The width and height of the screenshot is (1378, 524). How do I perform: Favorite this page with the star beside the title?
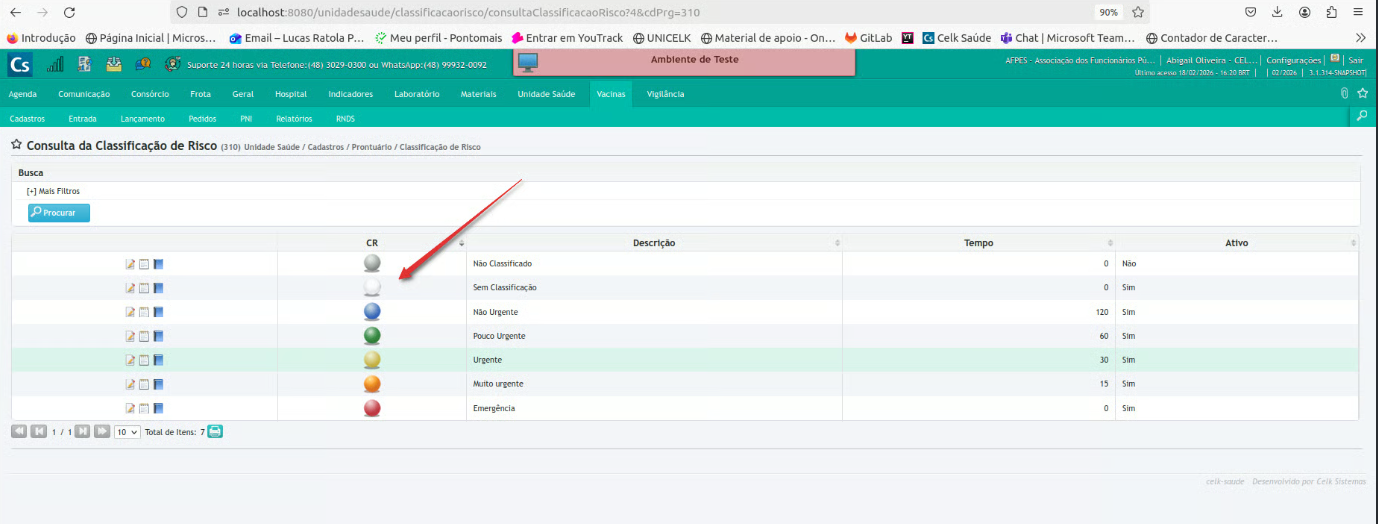point(16,146)
